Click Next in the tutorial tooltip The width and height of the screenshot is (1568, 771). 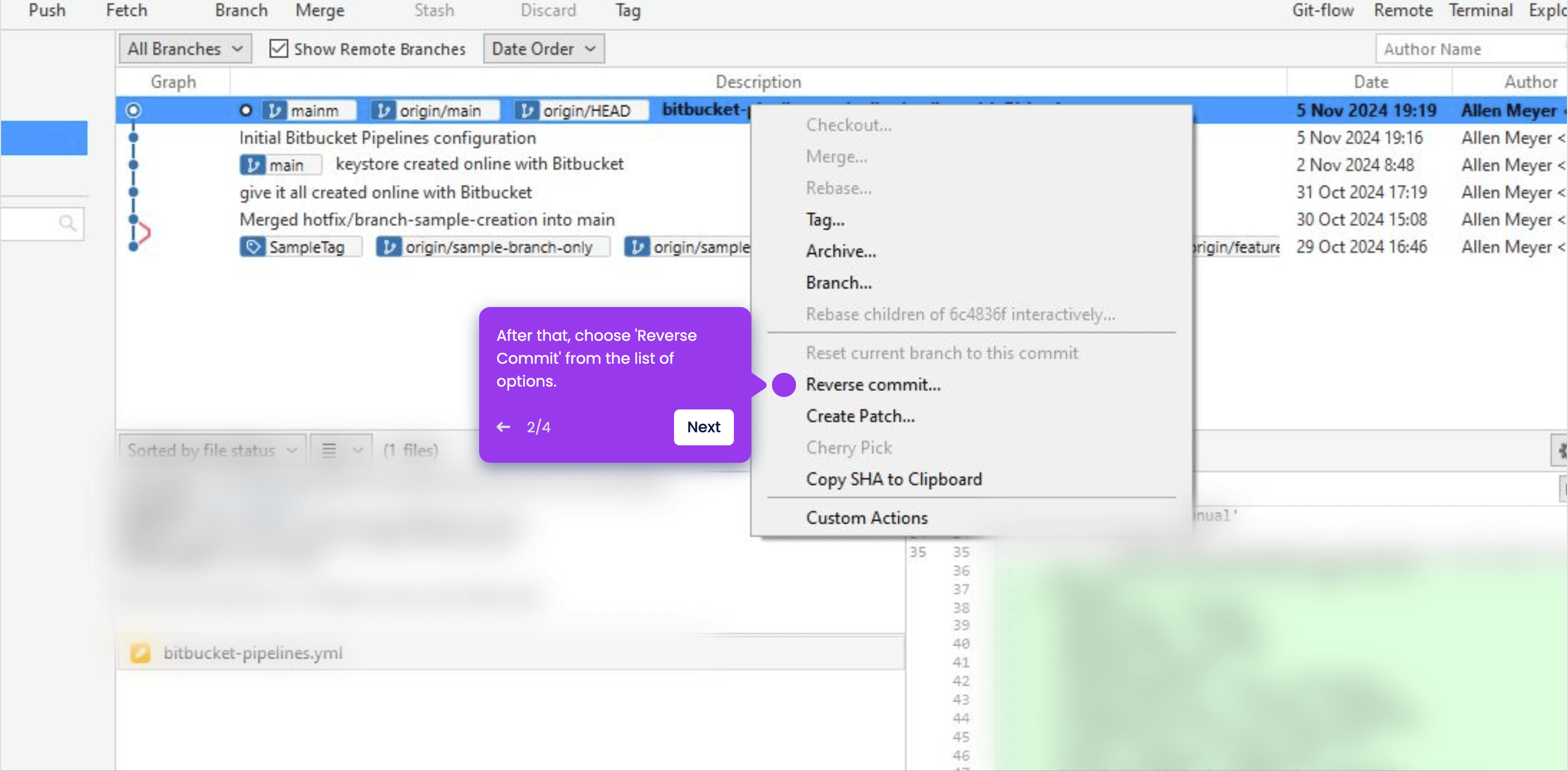click(x=703, y=427)
